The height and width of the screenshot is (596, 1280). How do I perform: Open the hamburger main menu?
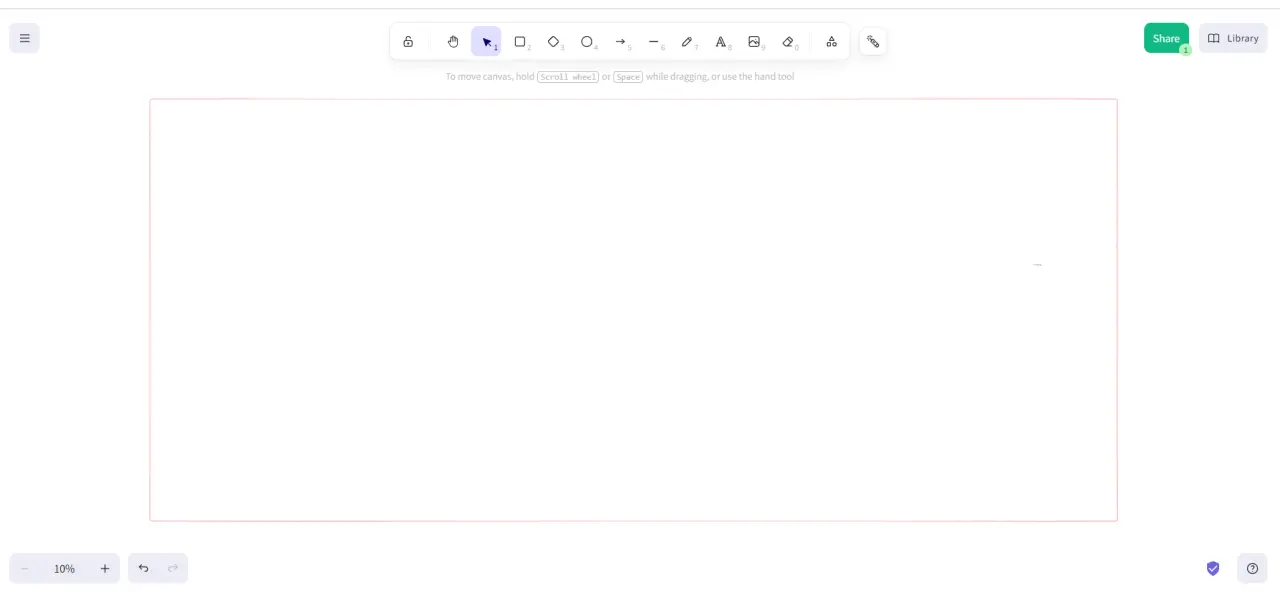[x=24, y=39]
